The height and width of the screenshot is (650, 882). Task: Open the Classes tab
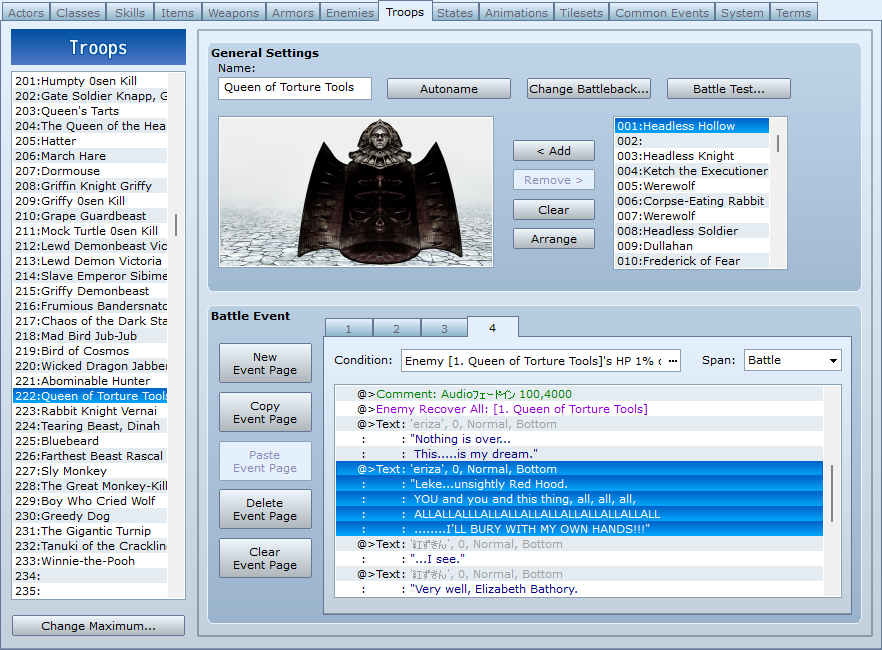pos(78,12)
